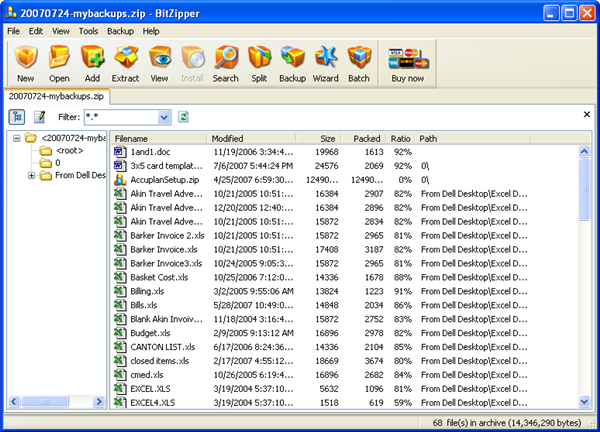This screenshot has width=600, height=432.
Task: Sort by the Ratio column header
Action: [400, 139]
